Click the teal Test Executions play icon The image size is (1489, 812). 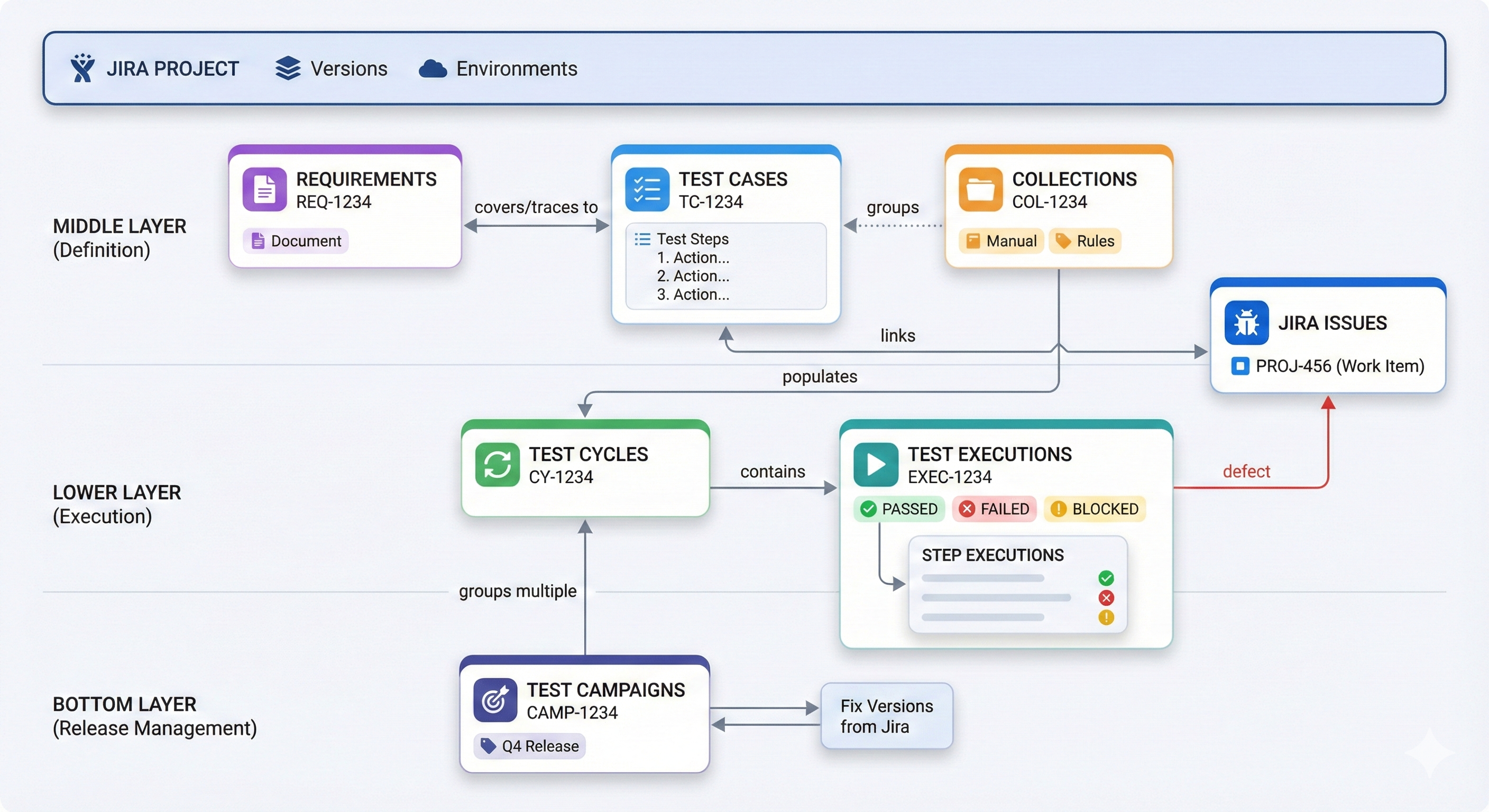876,464
